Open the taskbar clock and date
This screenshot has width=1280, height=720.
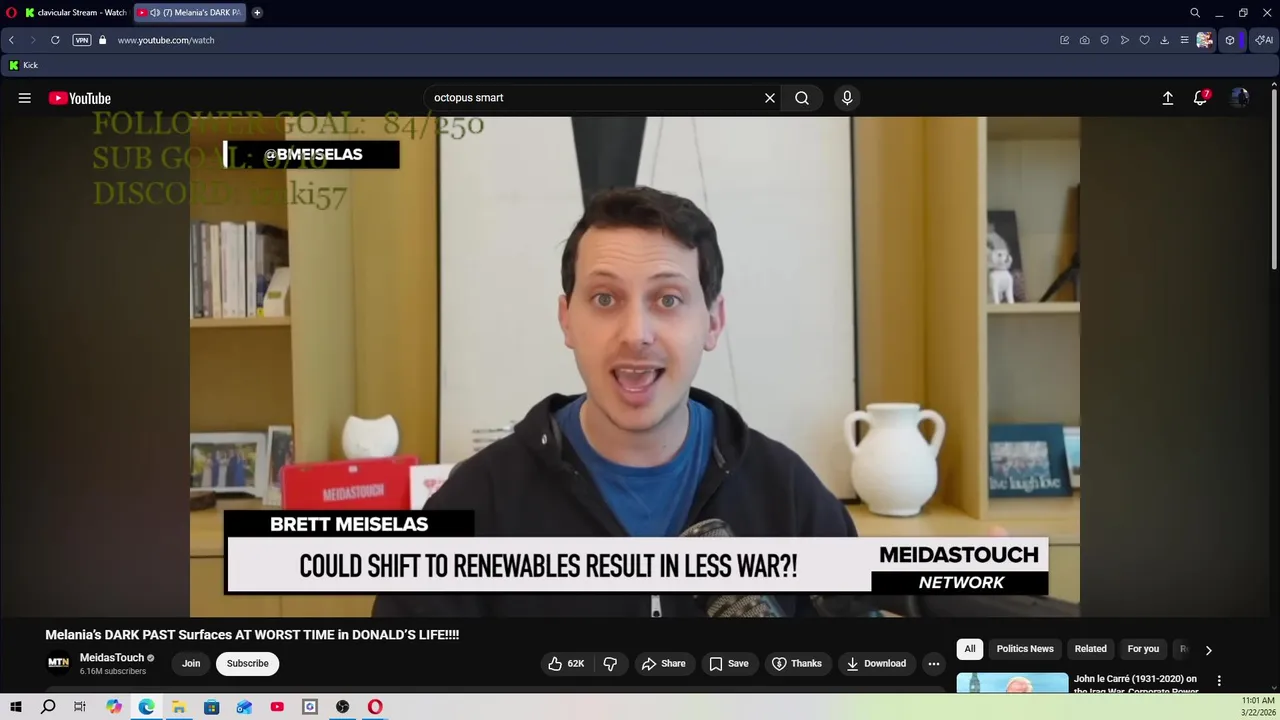(1257, 707)
